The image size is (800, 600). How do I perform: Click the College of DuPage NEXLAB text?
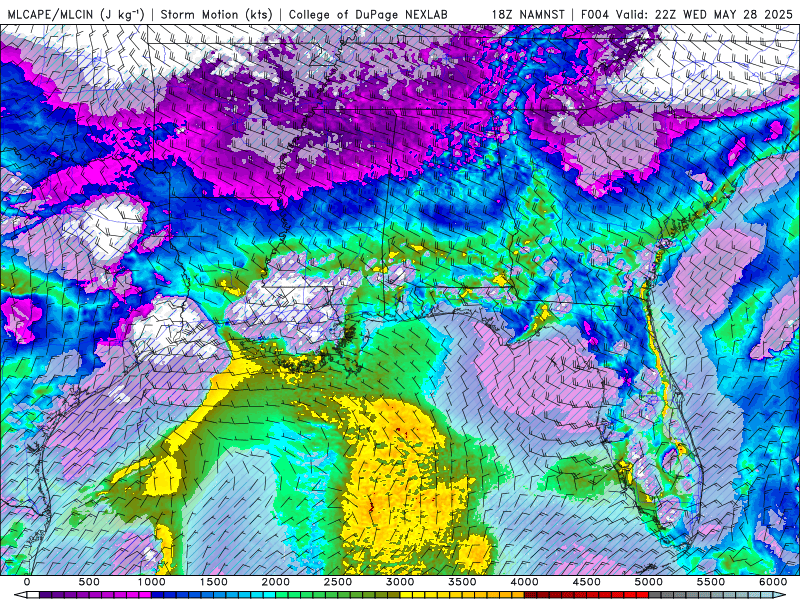tap(368, 14)
